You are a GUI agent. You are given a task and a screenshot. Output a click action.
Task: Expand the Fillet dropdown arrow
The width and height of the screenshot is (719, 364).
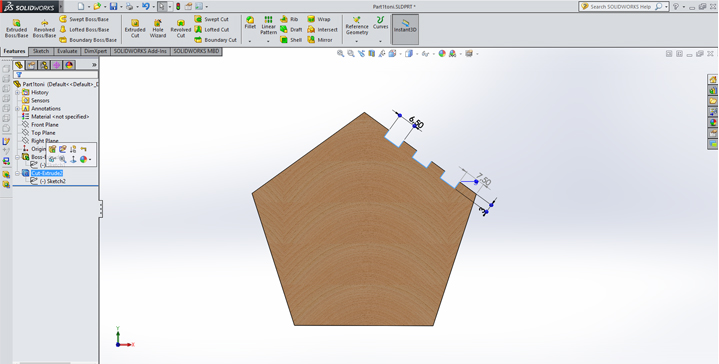(250, 41)
